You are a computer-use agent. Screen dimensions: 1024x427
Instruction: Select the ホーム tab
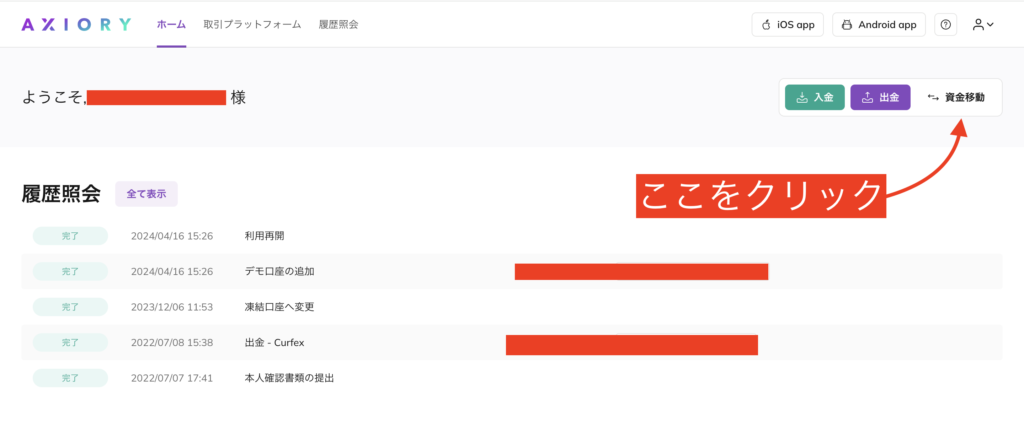coord(171,24)
